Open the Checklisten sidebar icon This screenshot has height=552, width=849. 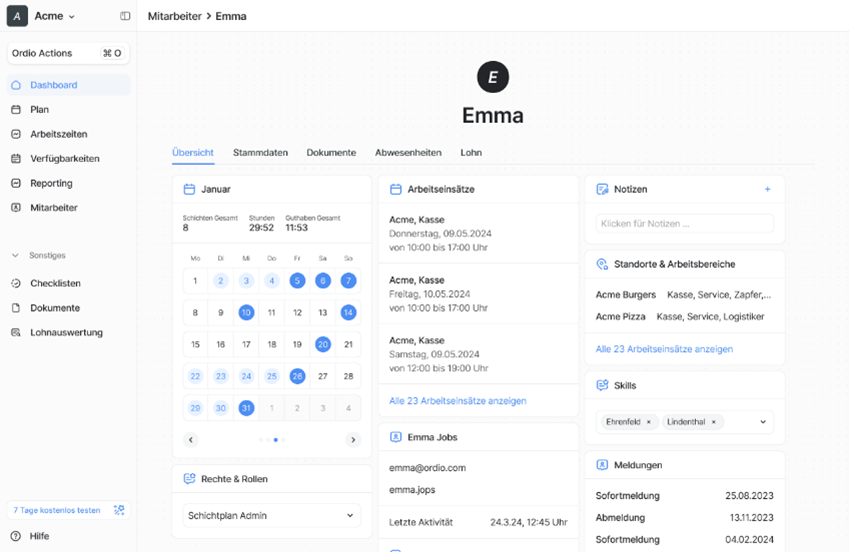pos(16,283)
